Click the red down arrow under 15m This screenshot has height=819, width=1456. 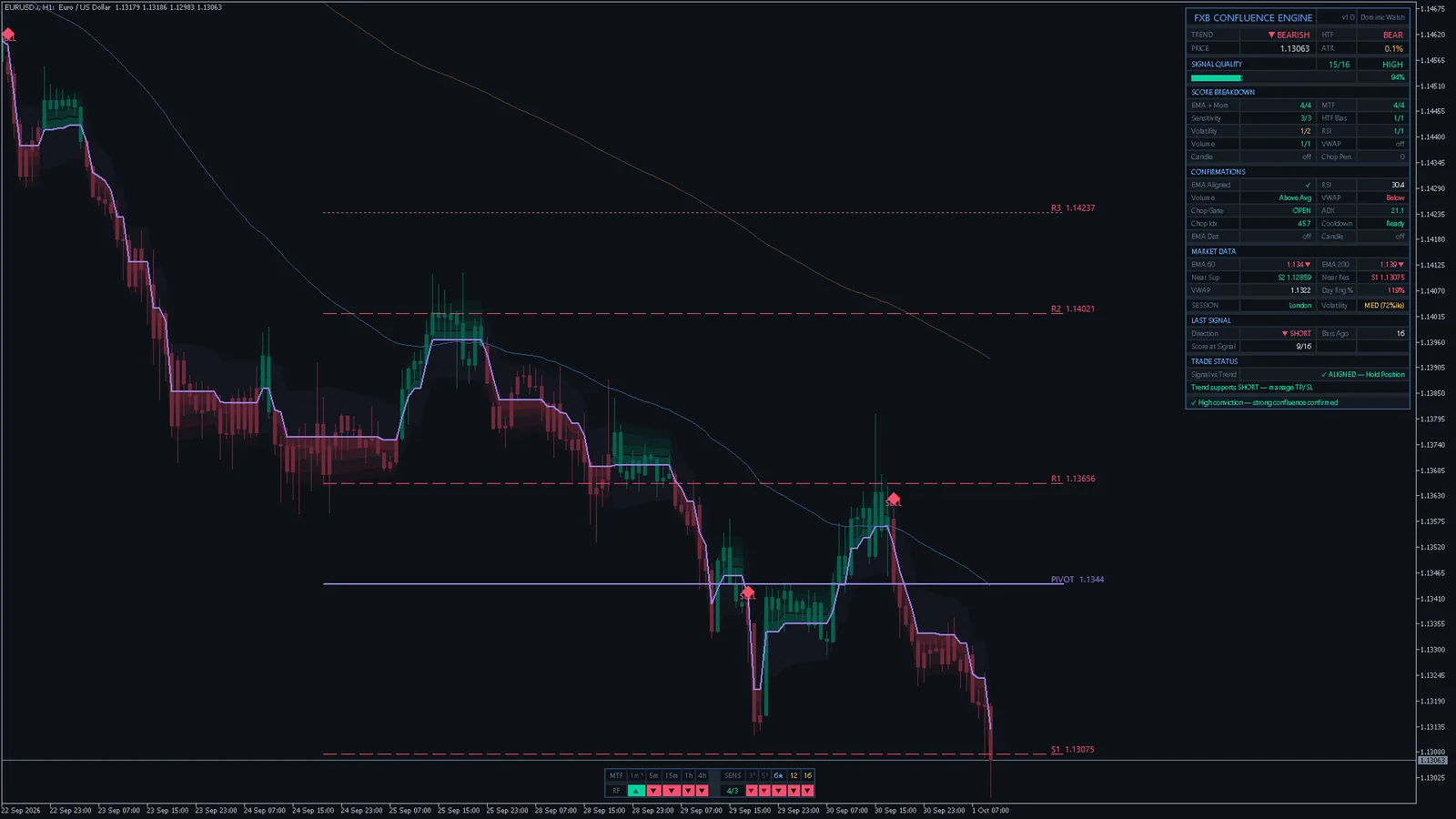(672, 791)
